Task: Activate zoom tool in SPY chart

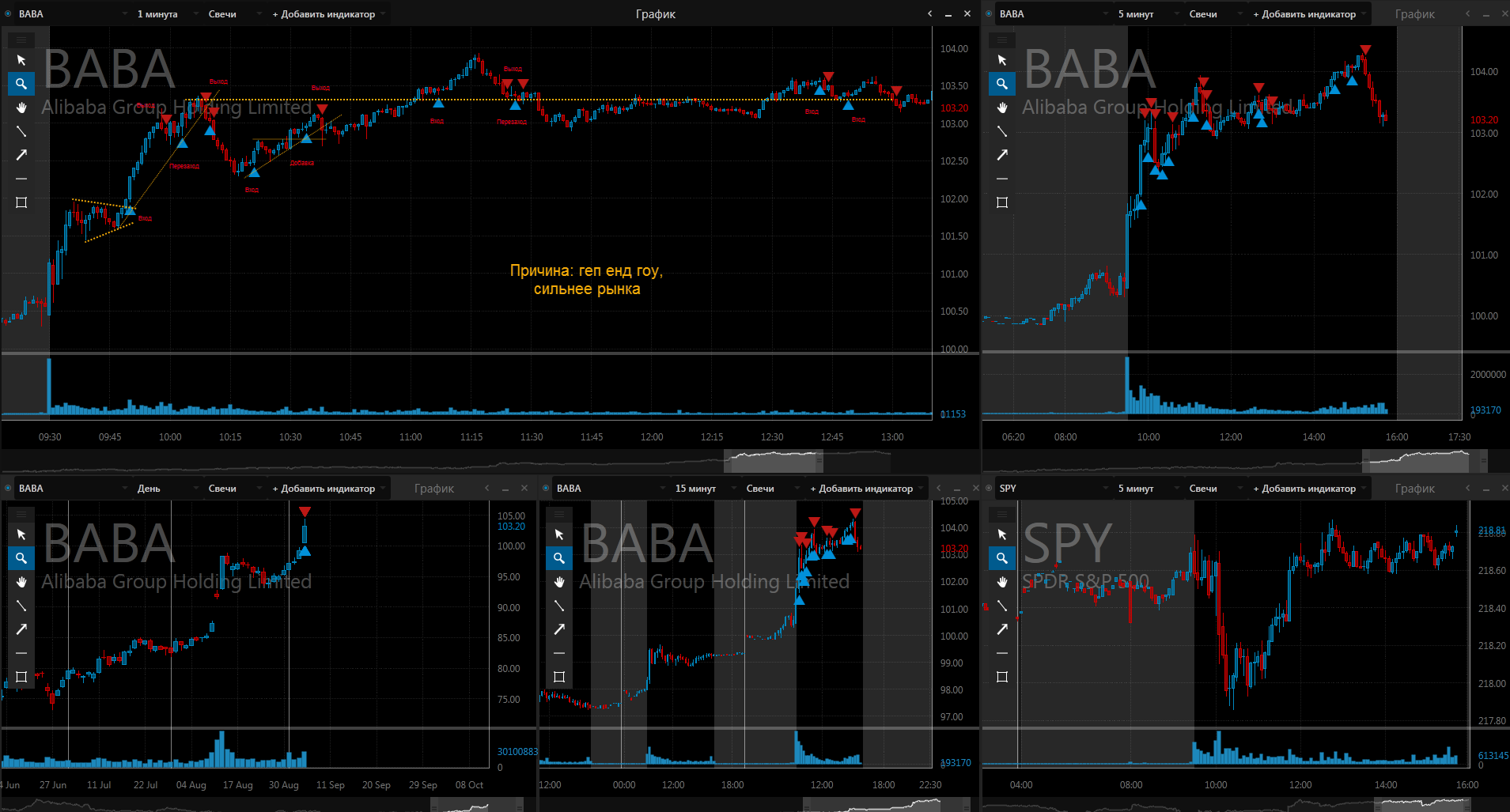Action: point(1002,558)
